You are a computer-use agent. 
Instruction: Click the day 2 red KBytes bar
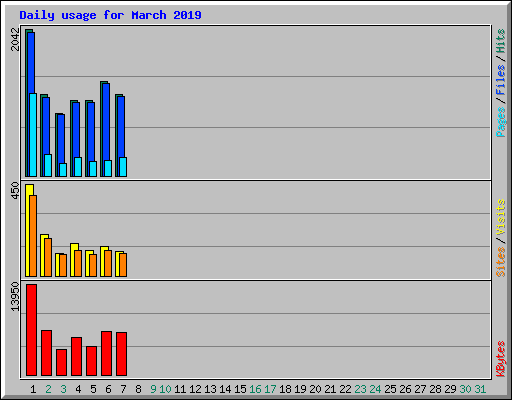(x=46, y=353)
